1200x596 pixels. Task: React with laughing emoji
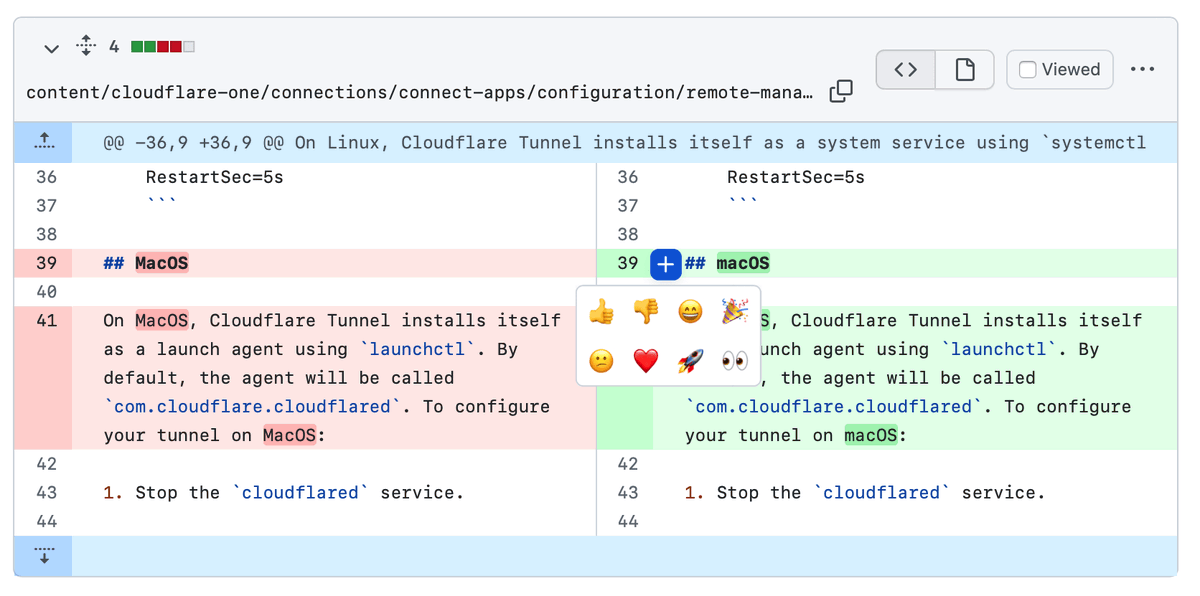(x=690, y=312)
